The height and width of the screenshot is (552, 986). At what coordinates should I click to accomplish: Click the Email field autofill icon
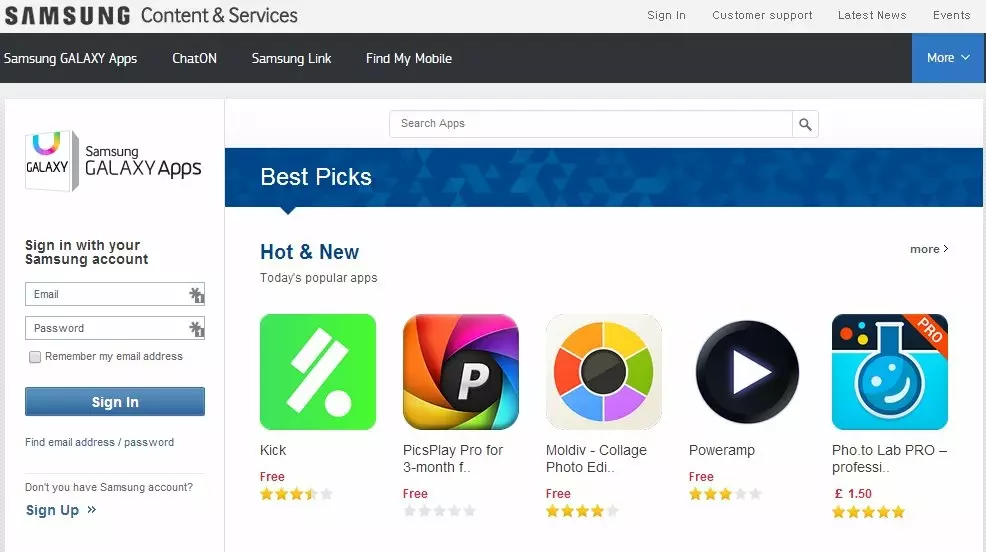197,294
